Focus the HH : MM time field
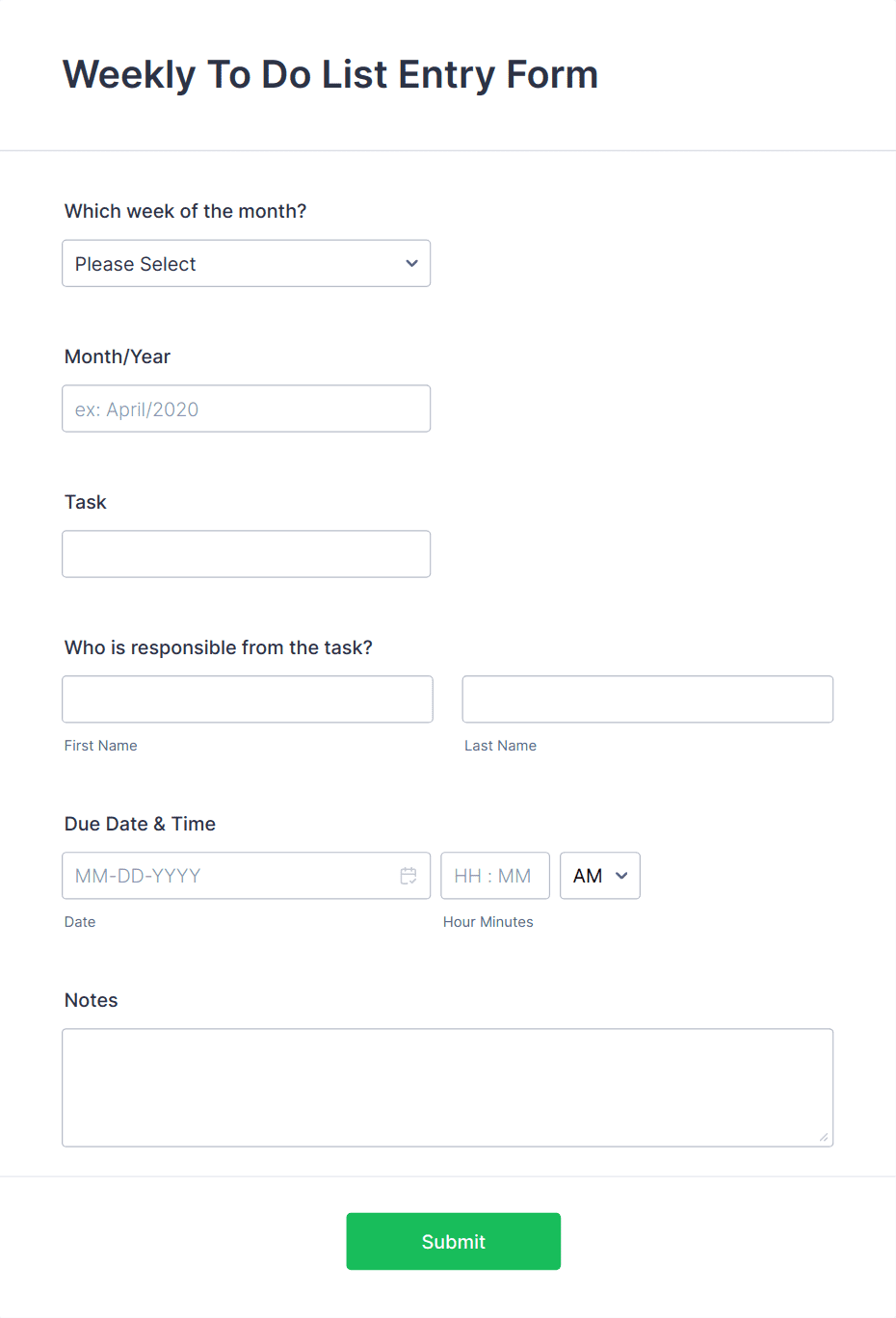The width and height of the screenshot is (896, 1318). click(495, 876)
